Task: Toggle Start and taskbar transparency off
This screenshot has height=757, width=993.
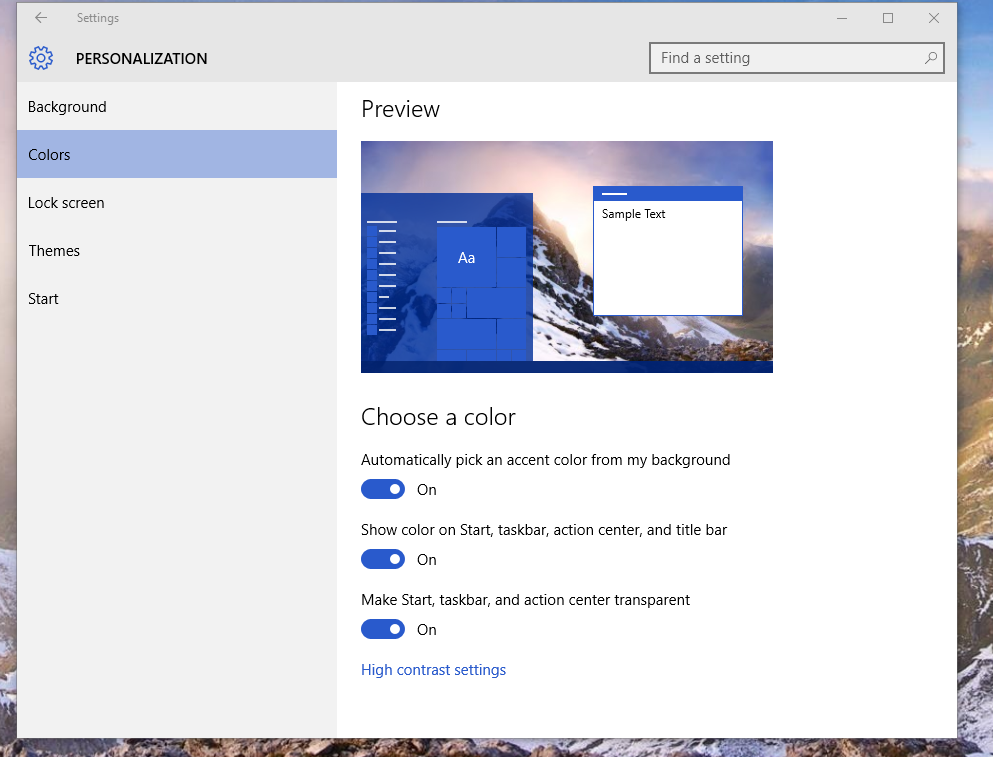Action: [383, 629]
